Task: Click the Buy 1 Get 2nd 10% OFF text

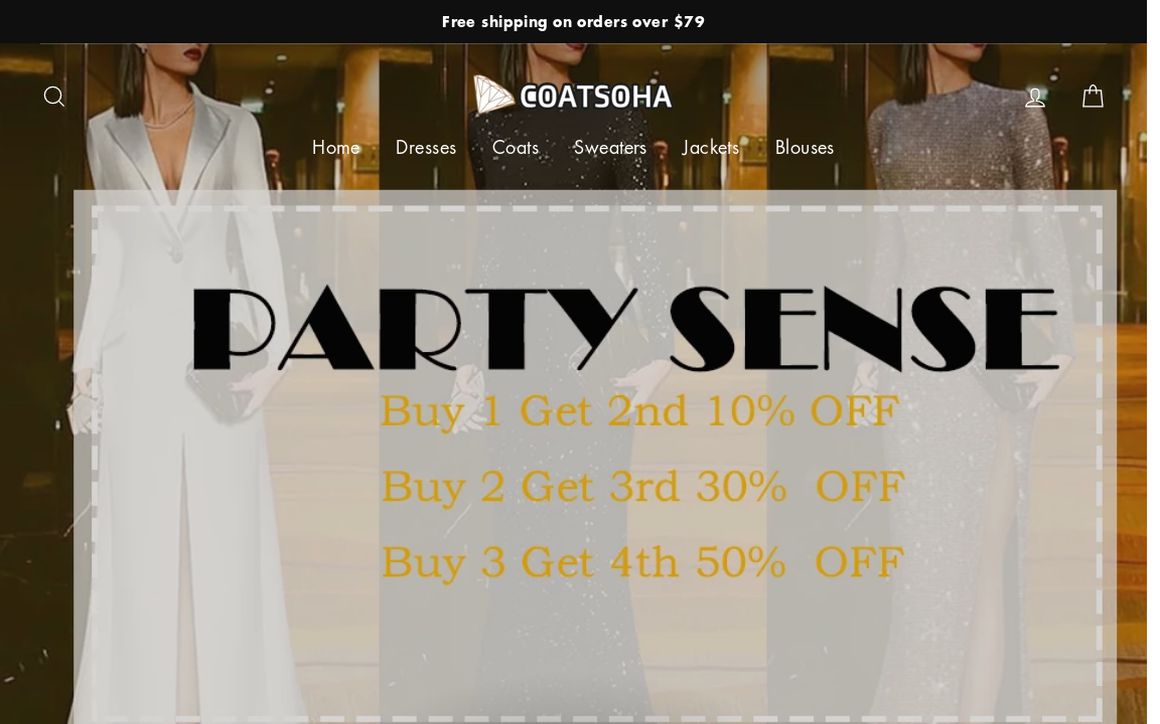Action: pyautogui.click(x=639, y=411)
